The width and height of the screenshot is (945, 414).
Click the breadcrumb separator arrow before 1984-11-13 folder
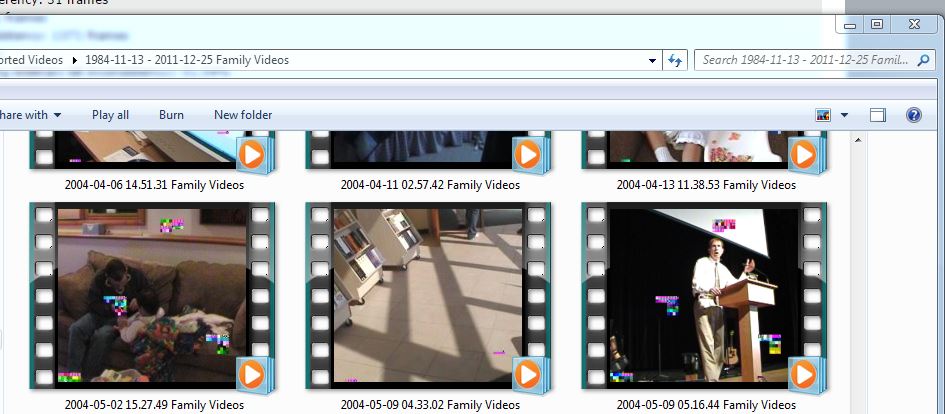pos(75,60)
